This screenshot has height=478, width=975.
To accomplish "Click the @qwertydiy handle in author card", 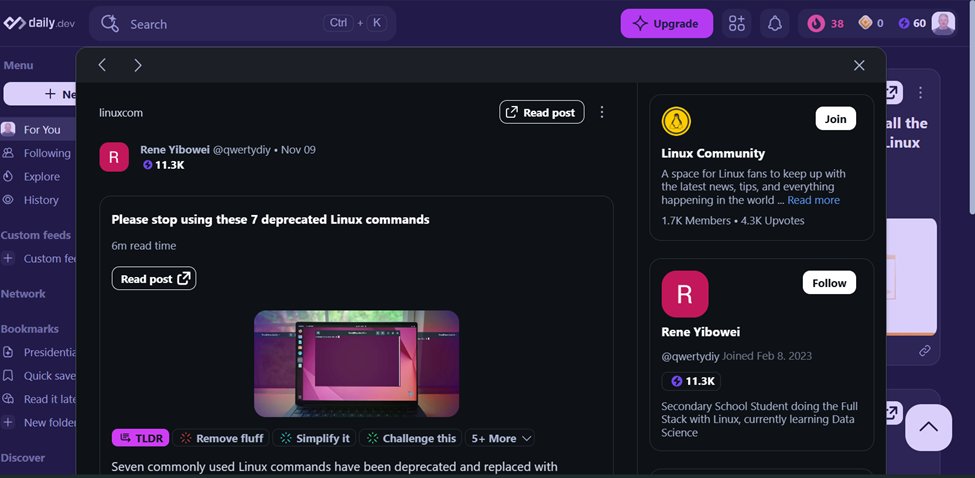I will (x=690, y=356).
